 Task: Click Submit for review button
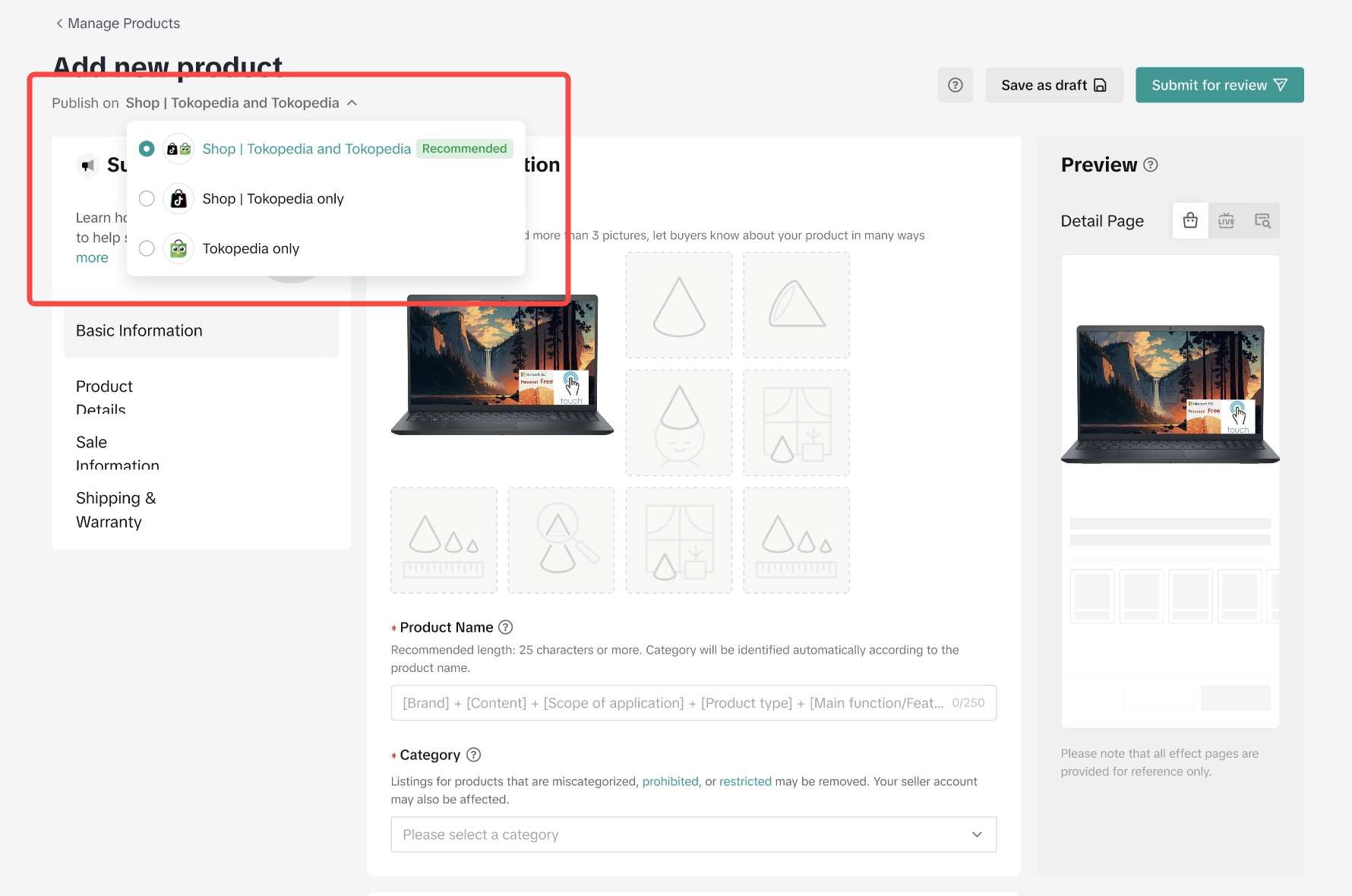tap(1220, 85)
